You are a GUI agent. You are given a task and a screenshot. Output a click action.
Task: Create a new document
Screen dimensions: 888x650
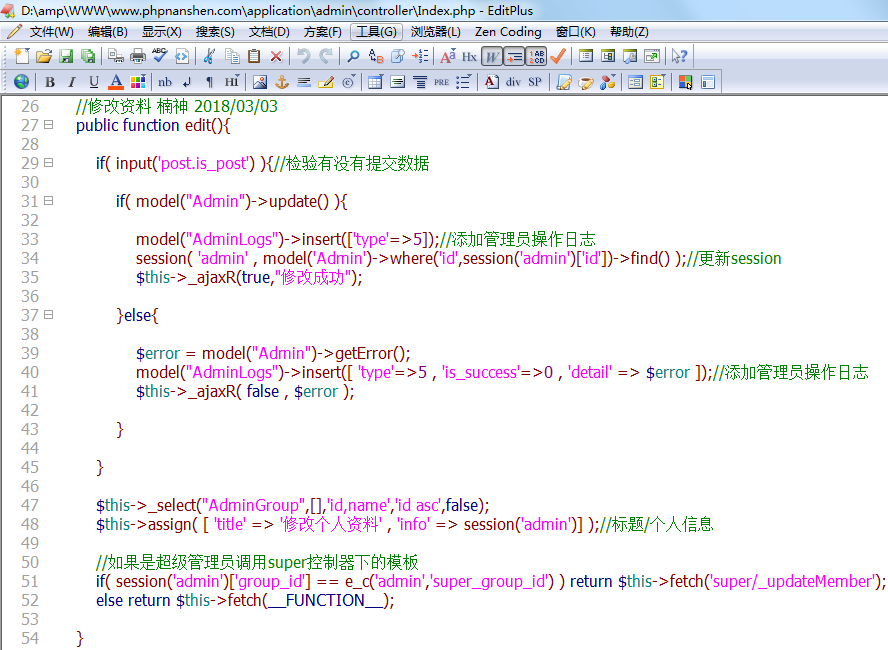click(22, 56)
